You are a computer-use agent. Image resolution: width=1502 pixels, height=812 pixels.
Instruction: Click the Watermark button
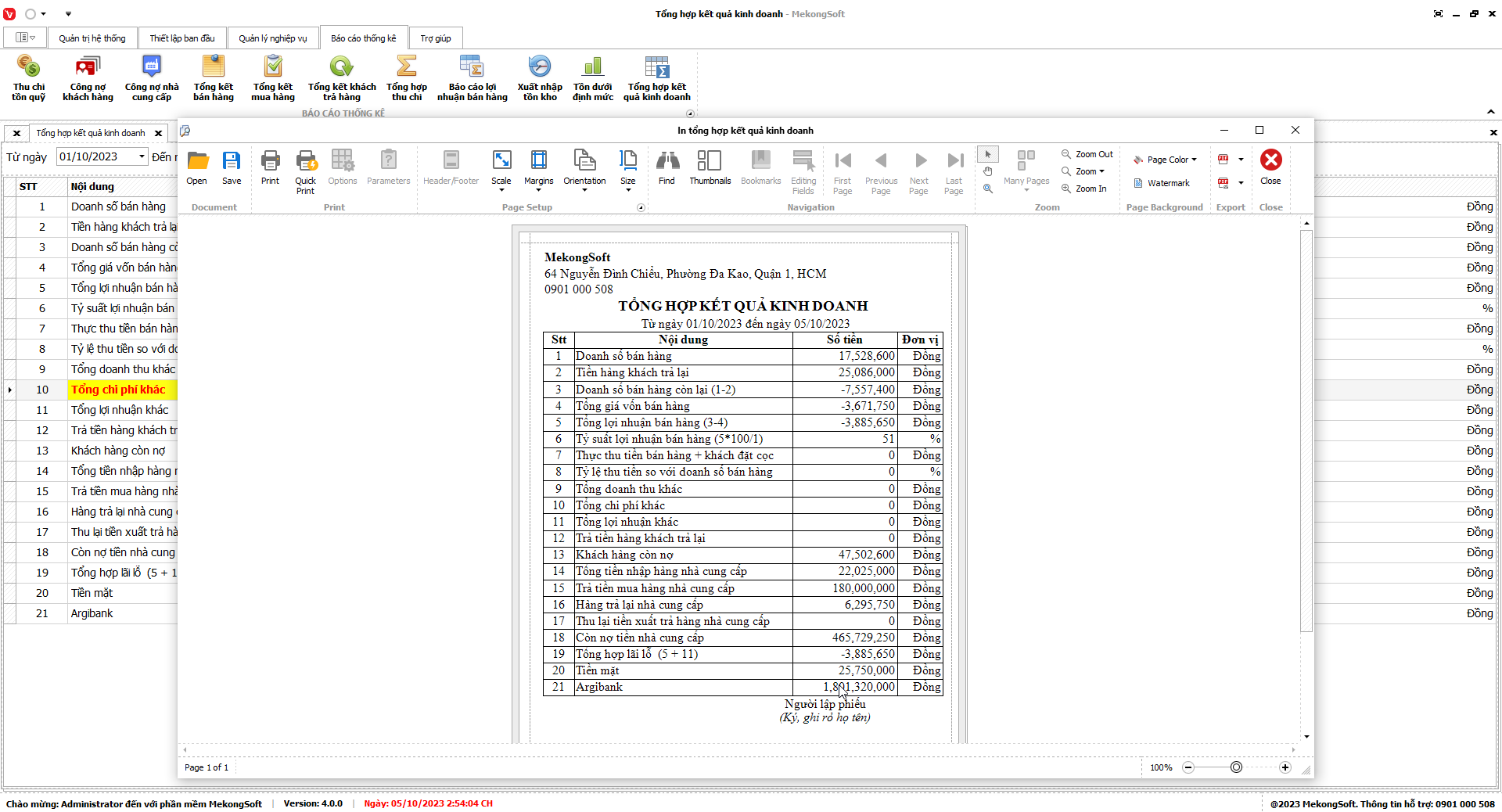1162,183
